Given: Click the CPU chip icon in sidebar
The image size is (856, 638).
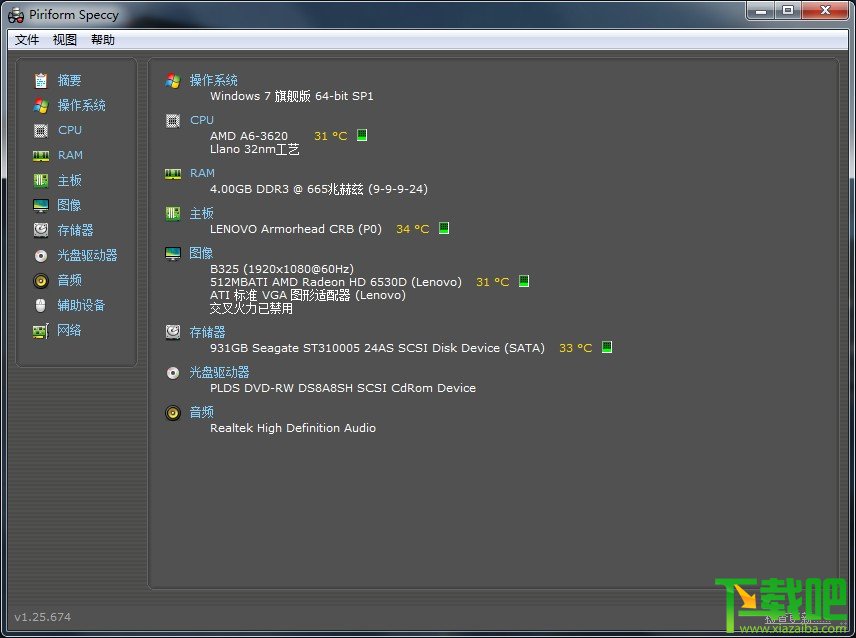Looking at the screenshot, I should [41, 130].
